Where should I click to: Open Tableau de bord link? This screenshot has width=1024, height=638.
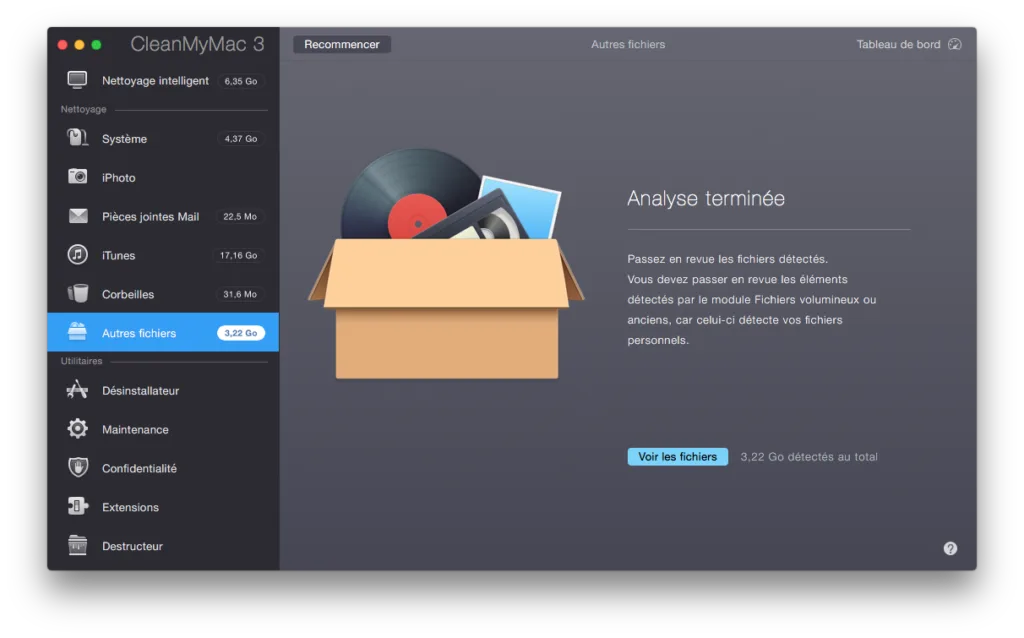[898, 44]
